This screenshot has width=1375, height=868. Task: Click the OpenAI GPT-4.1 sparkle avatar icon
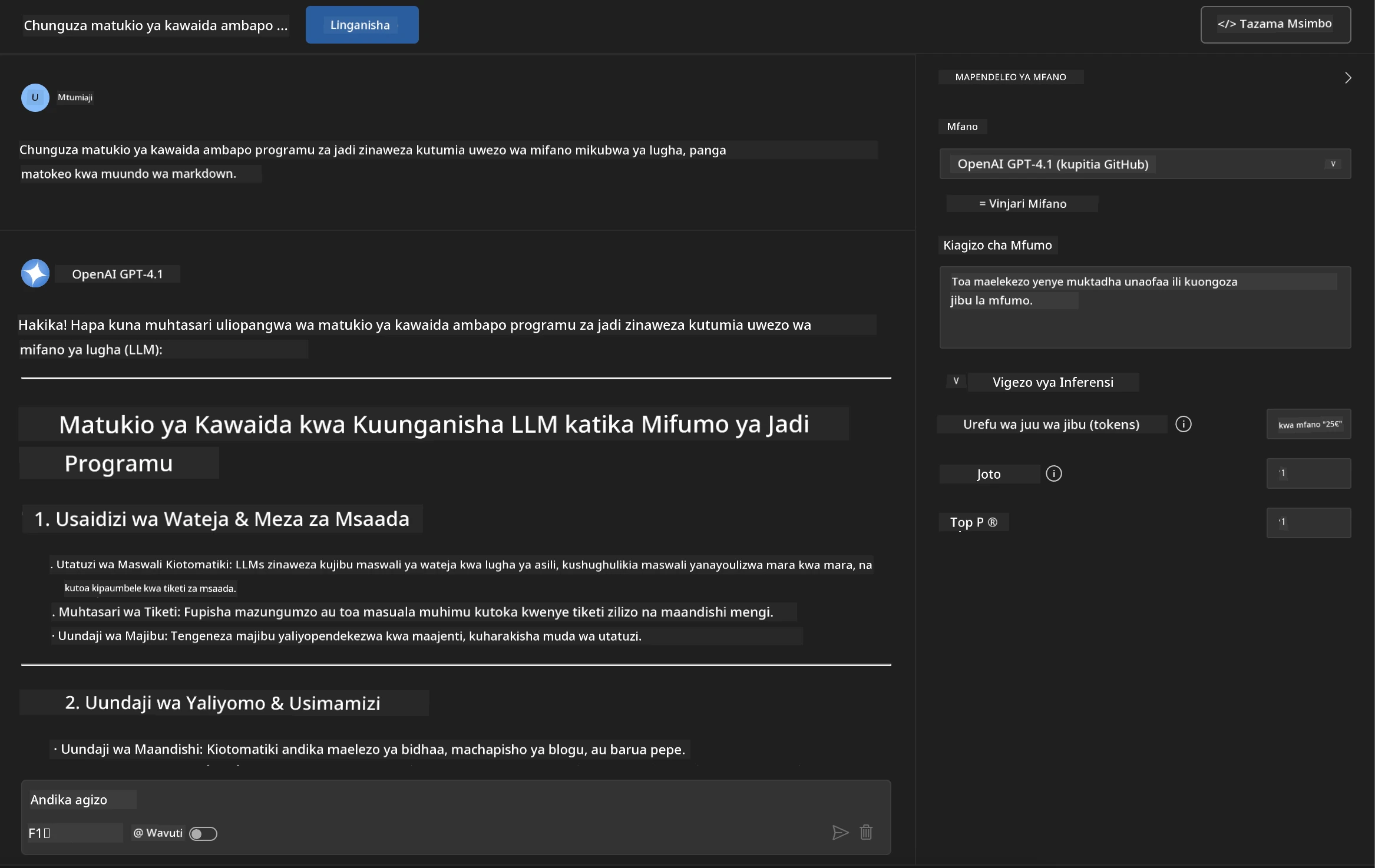click(35, 273)
